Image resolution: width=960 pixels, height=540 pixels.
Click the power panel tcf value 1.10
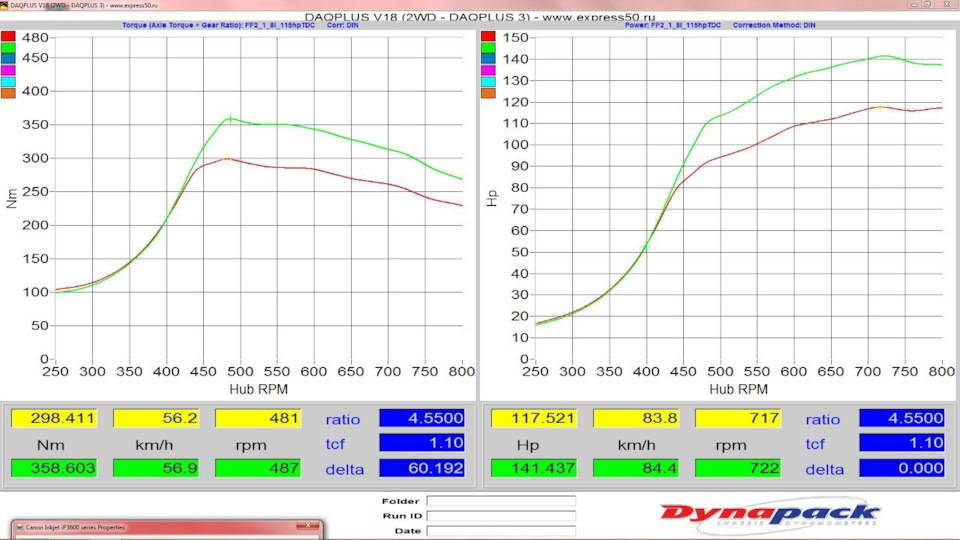(x=901, y=443)
